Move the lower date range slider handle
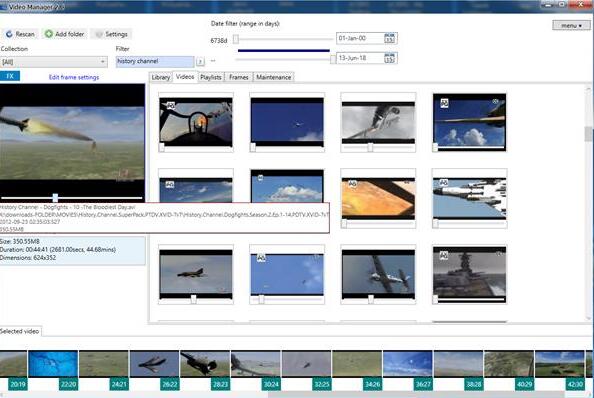The height and width of the screenshot is (398, 594). [x=333, y=59]
